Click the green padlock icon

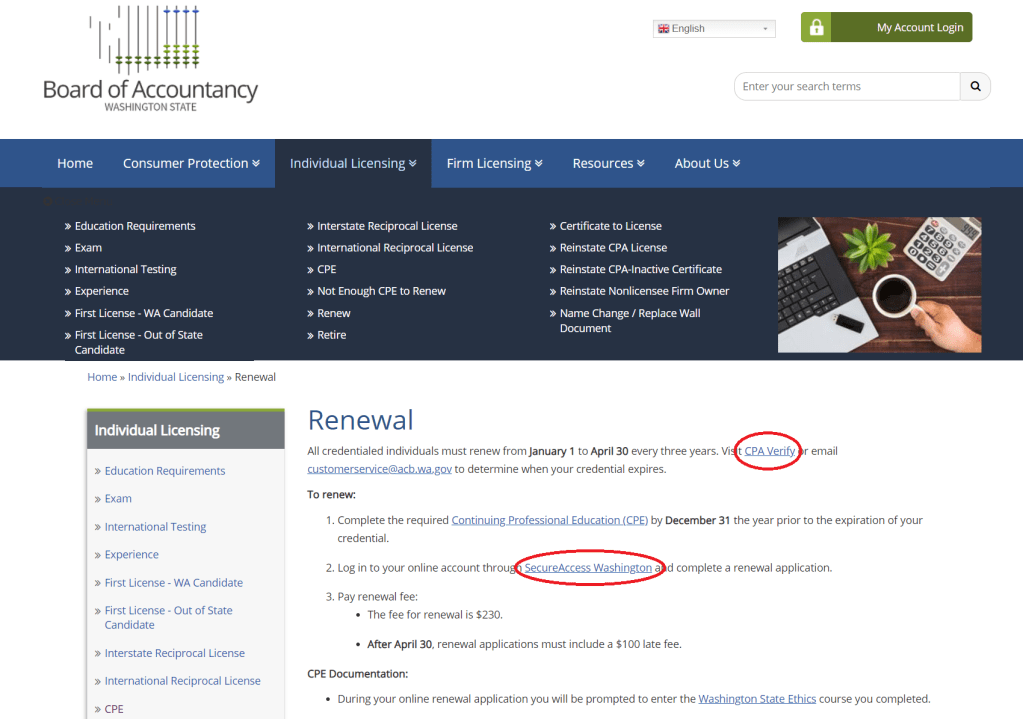(x=817, y=28)
